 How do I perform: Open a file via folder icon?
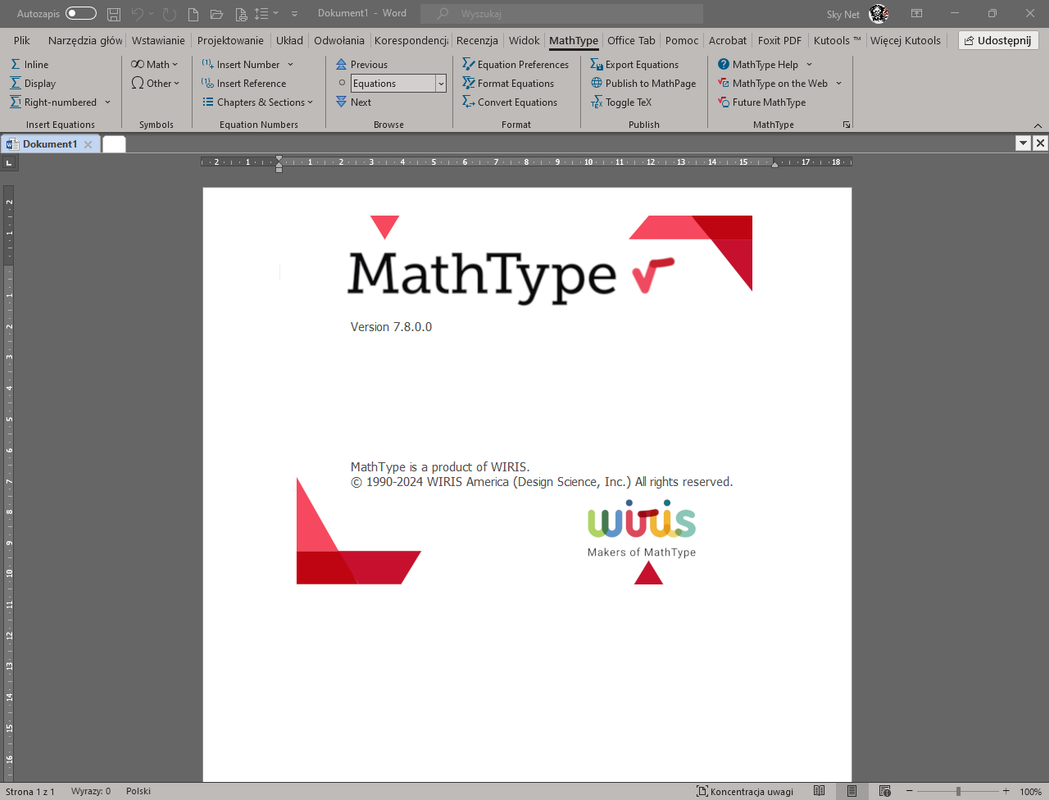216,14
